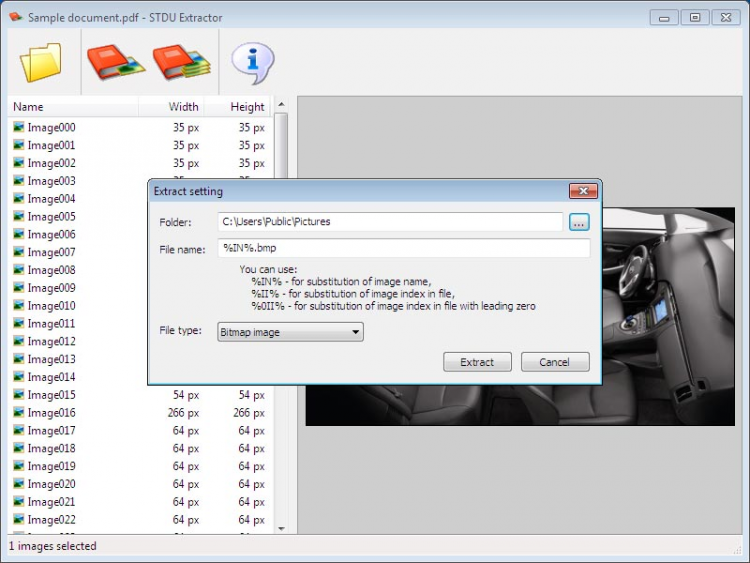Viewport: 750px width, 563px height.
Task: Select the Image009 row icon
Action: (19, 287)
